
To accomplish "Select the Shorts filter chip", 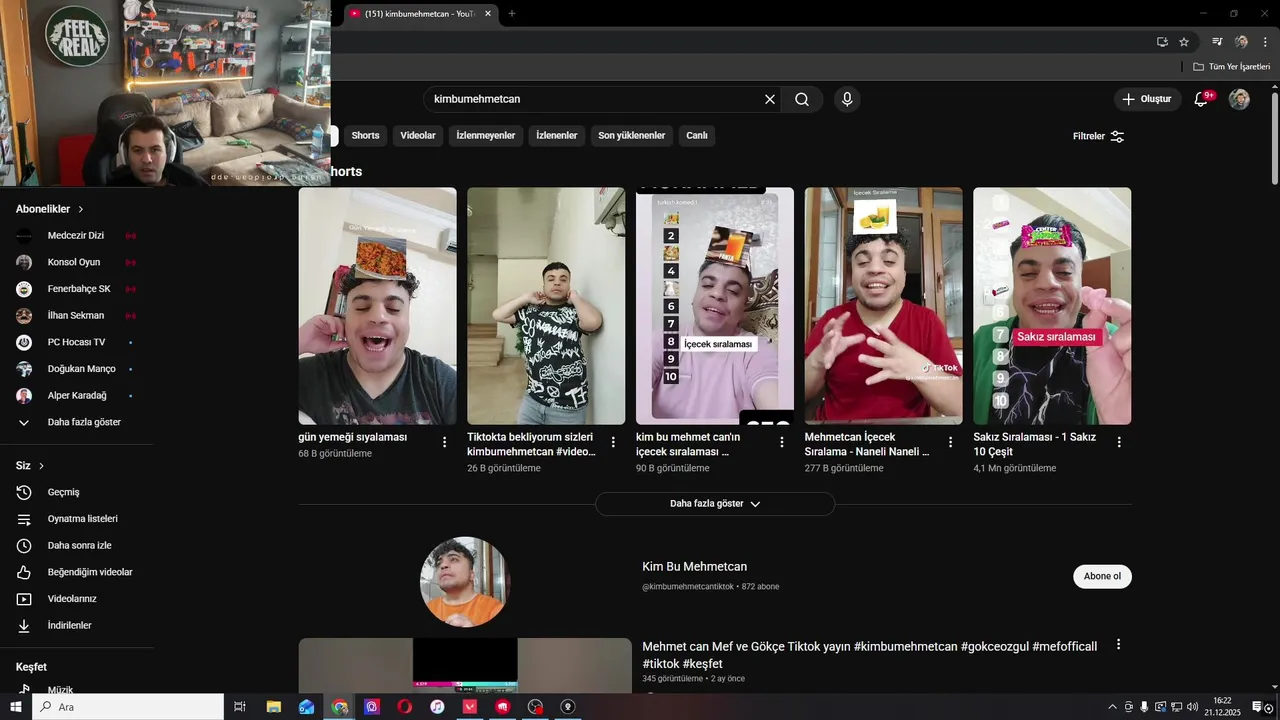I will 365,135.
